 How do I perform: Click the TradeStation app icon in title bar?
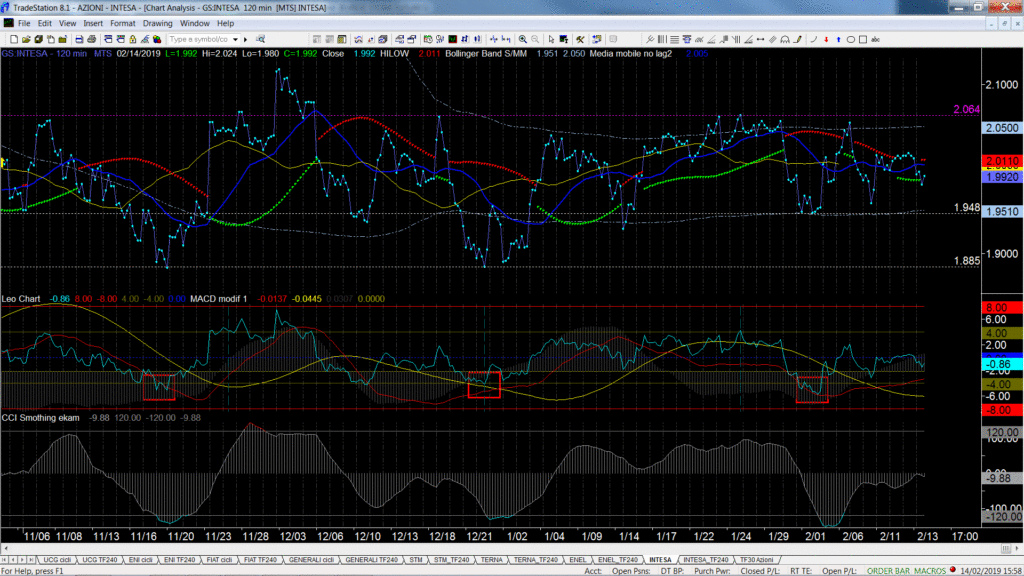coord(6,7)
